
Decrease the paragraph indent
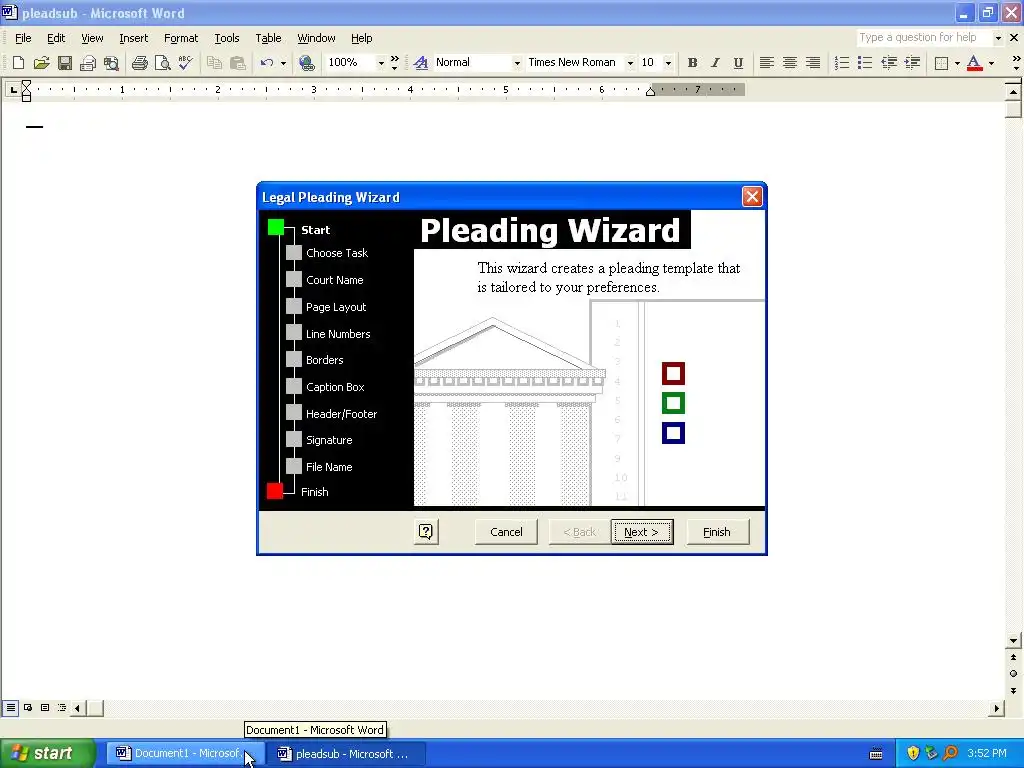(x=889, y=63)
